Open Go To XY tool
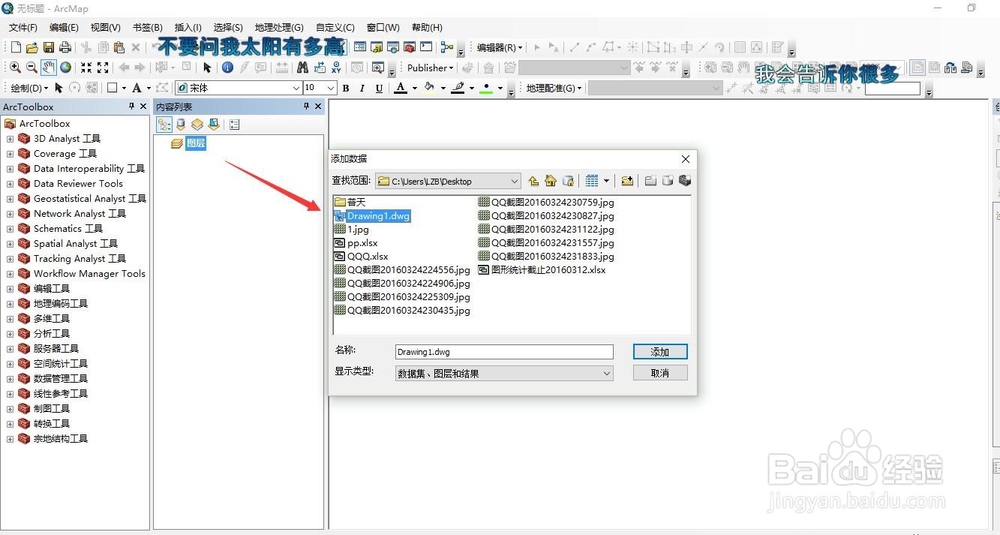Viewport: 1000px width, 535px height. 336,68
